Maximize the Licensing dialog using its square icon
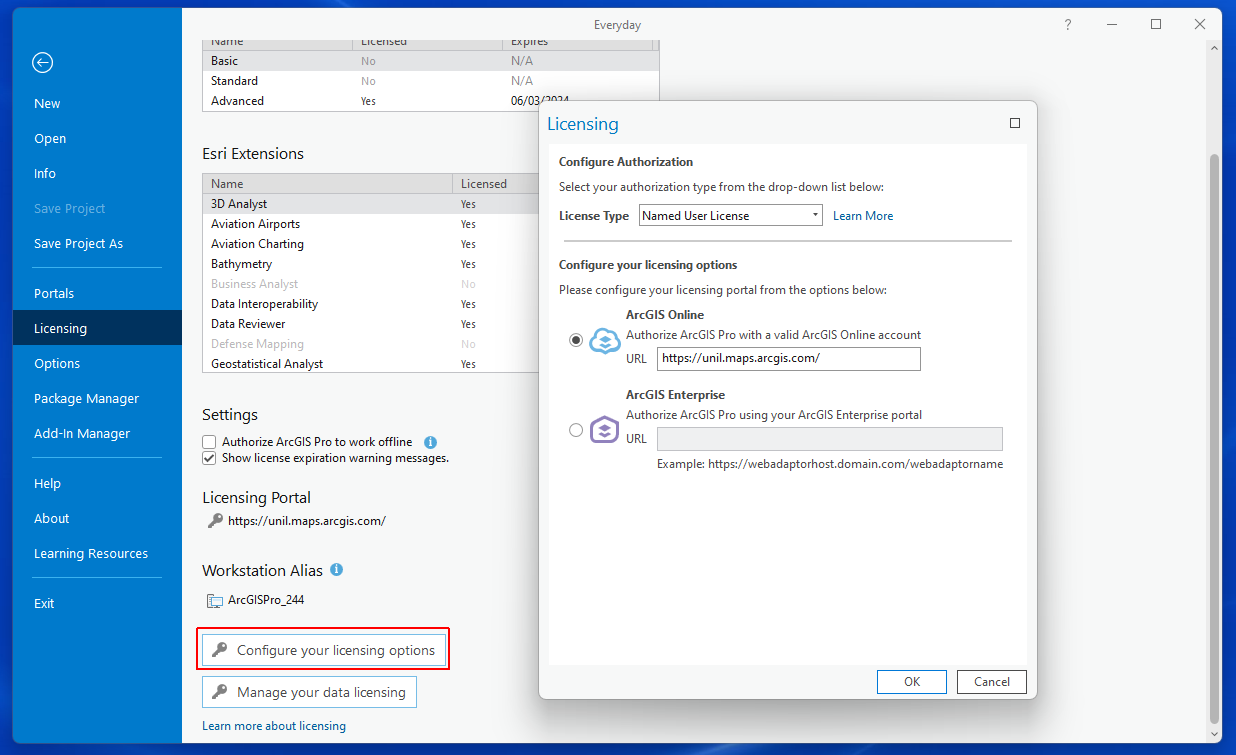 [1015, 124]
